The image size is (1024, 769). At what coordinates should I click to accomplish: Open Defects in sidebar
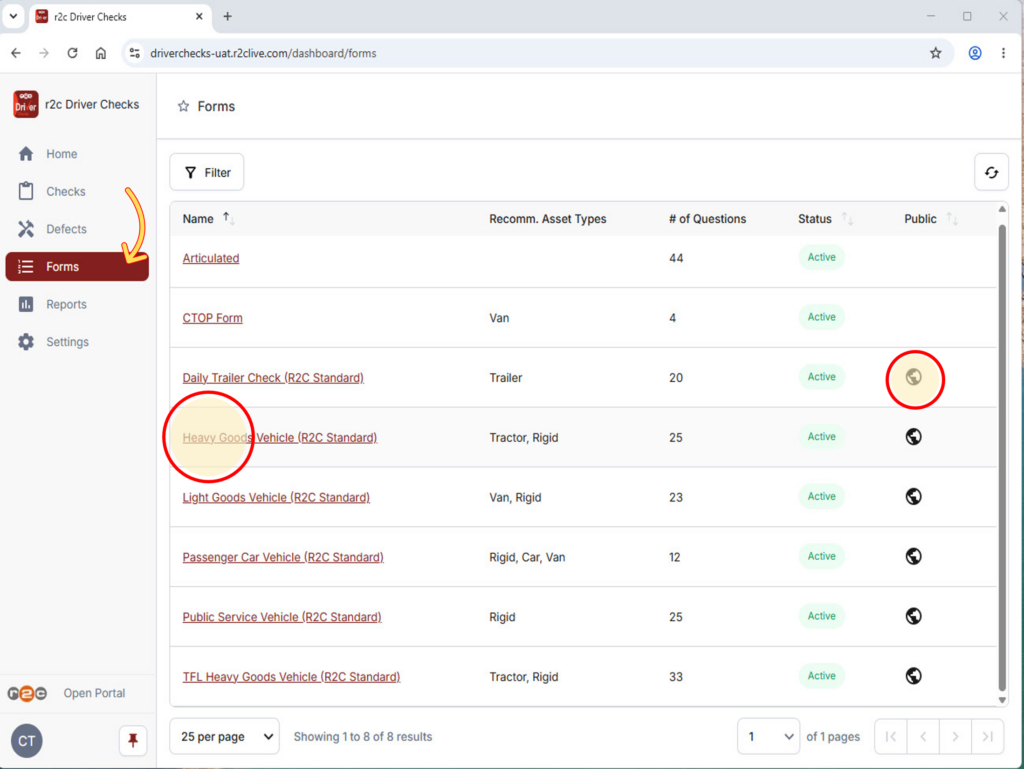77,229
